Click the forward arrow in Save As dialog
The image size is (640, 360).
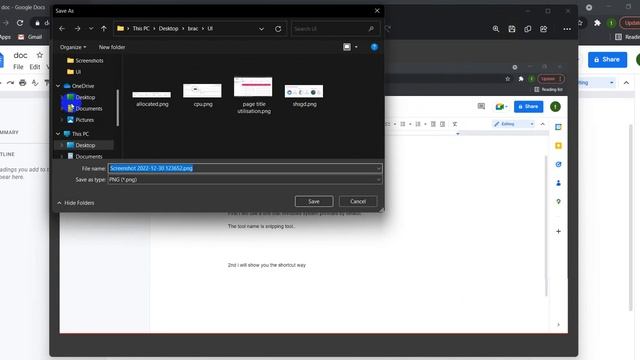point(78,29)
